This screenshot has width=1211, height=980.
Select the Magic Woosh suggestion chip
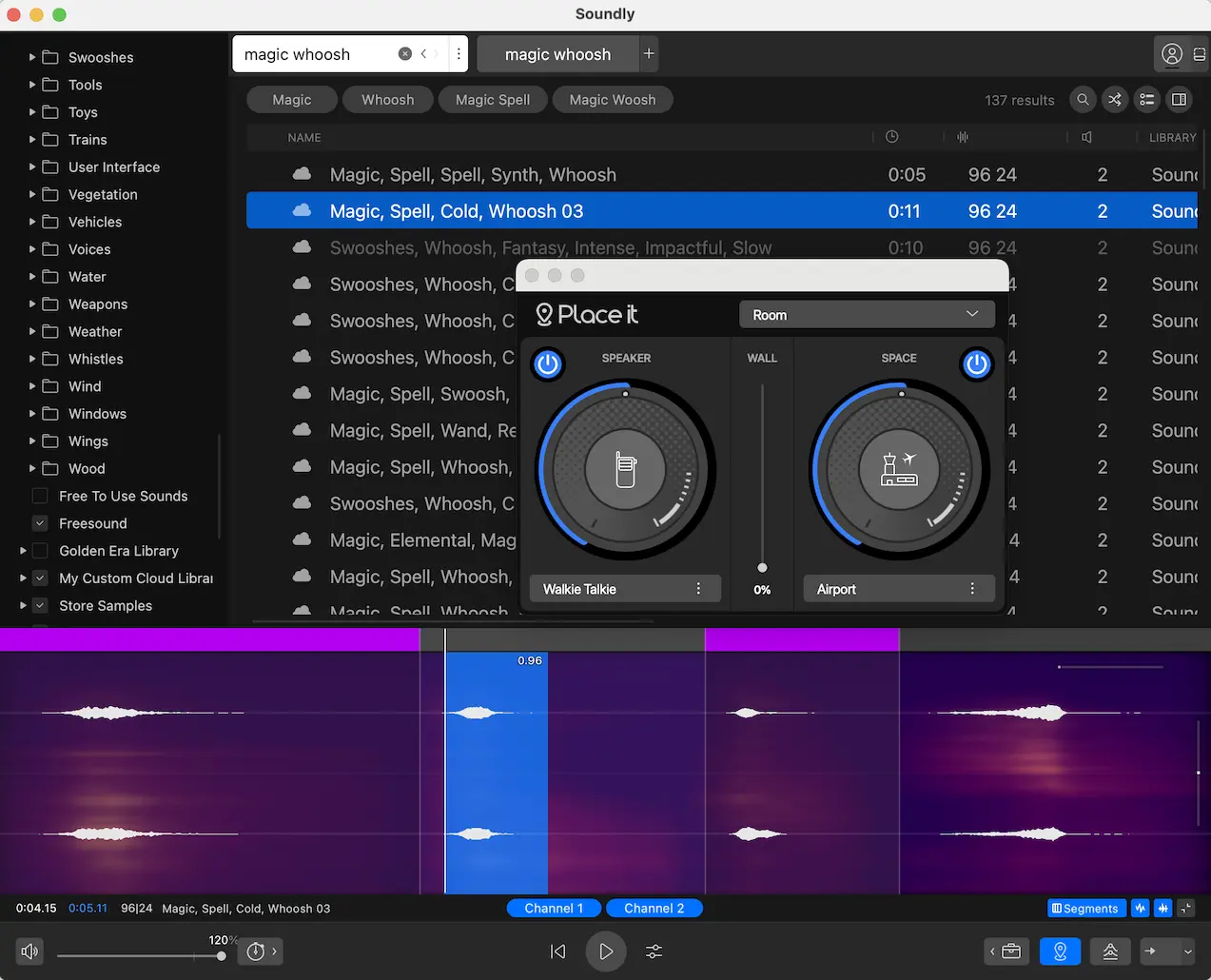tap(613, 100)
